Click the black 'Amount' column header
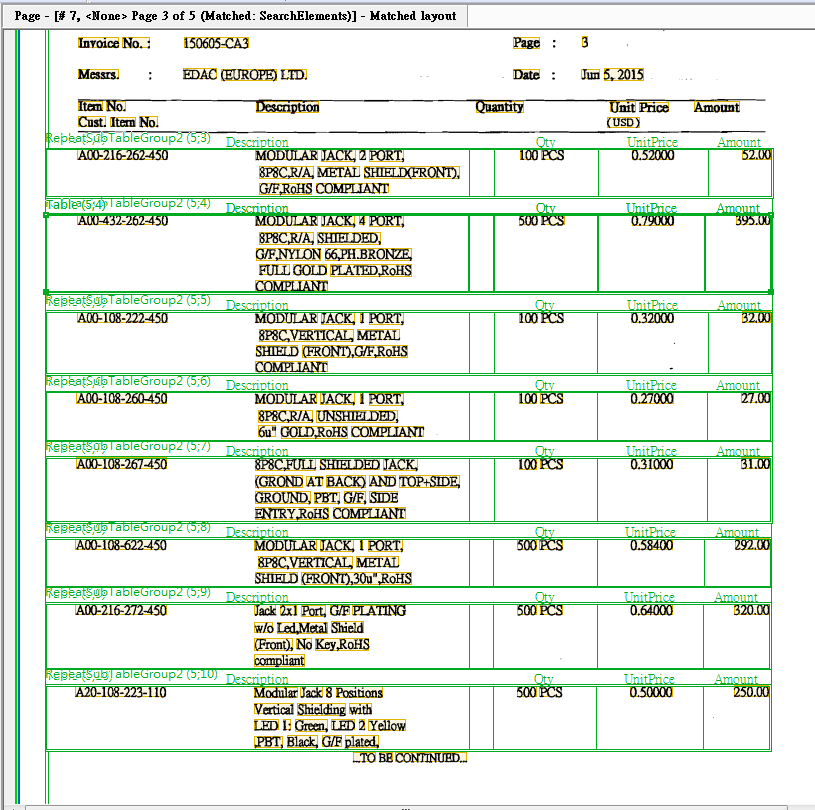 coord(717,108)
